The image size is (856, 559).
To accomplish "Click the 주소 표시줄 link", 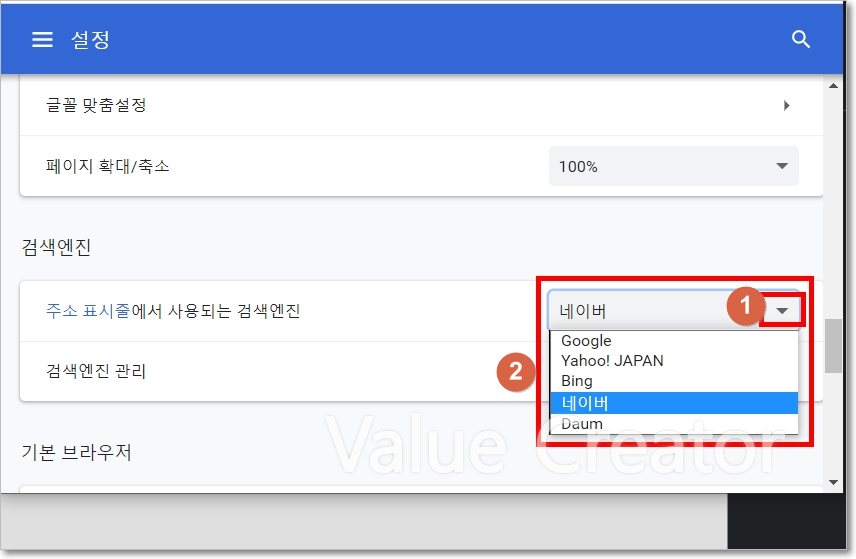I will coord(88,311).
